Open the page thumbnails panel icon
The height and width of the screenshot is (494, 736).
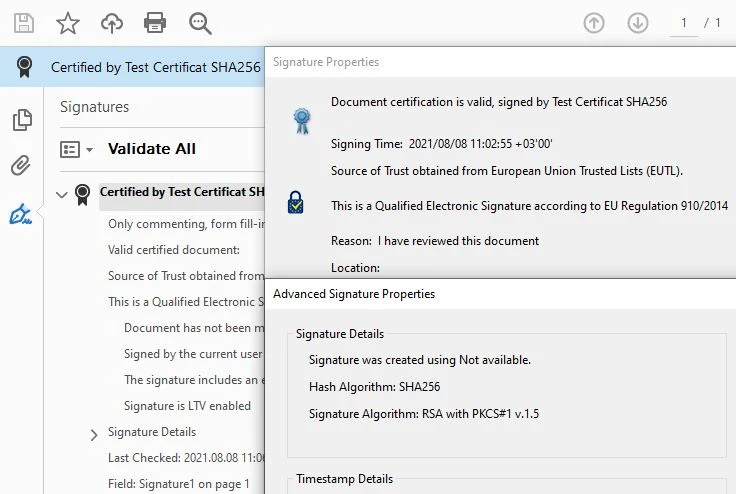tap(21, 120)
